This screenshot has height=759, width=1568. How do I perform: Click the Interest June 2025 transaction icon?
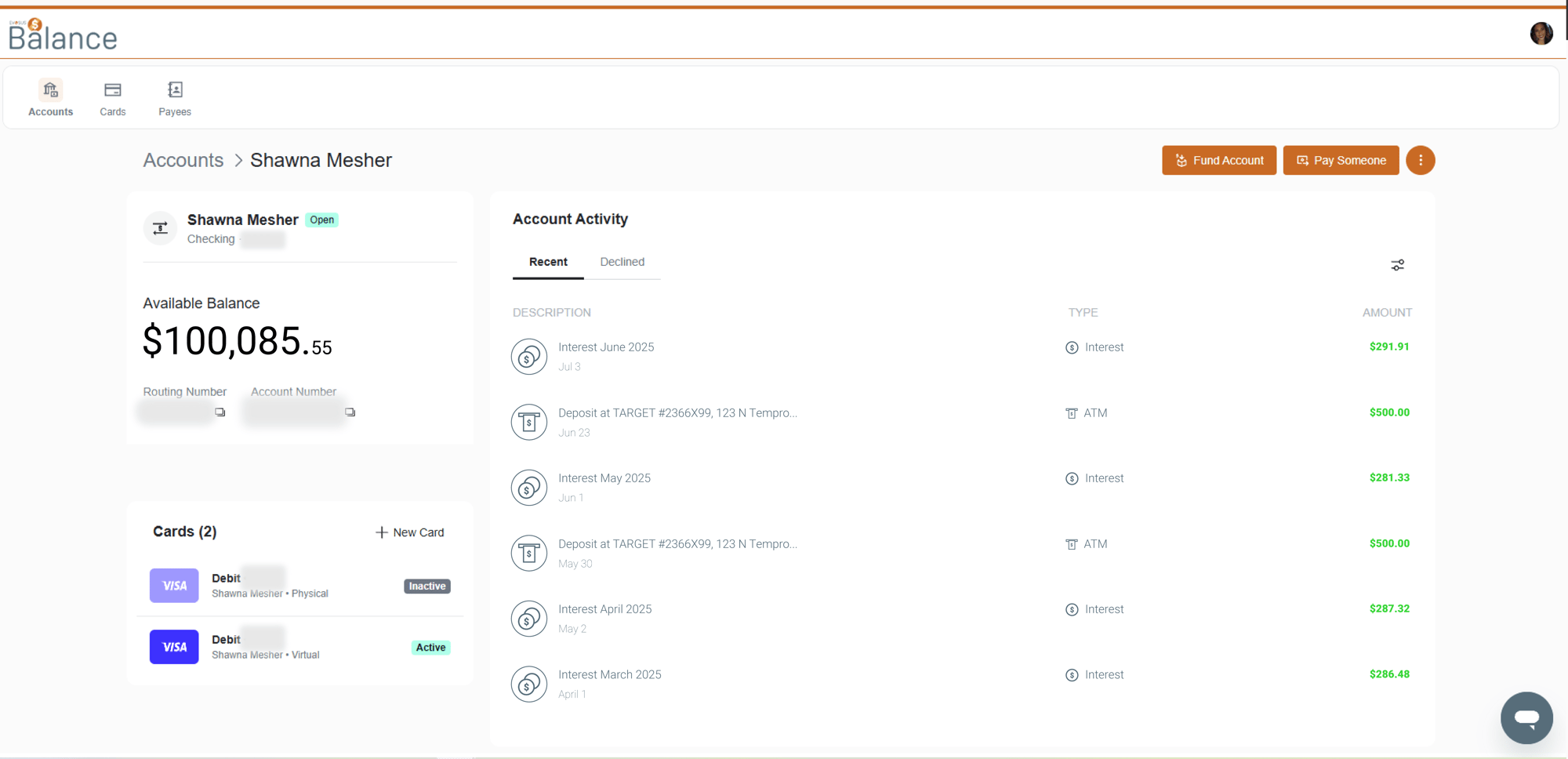529,357
